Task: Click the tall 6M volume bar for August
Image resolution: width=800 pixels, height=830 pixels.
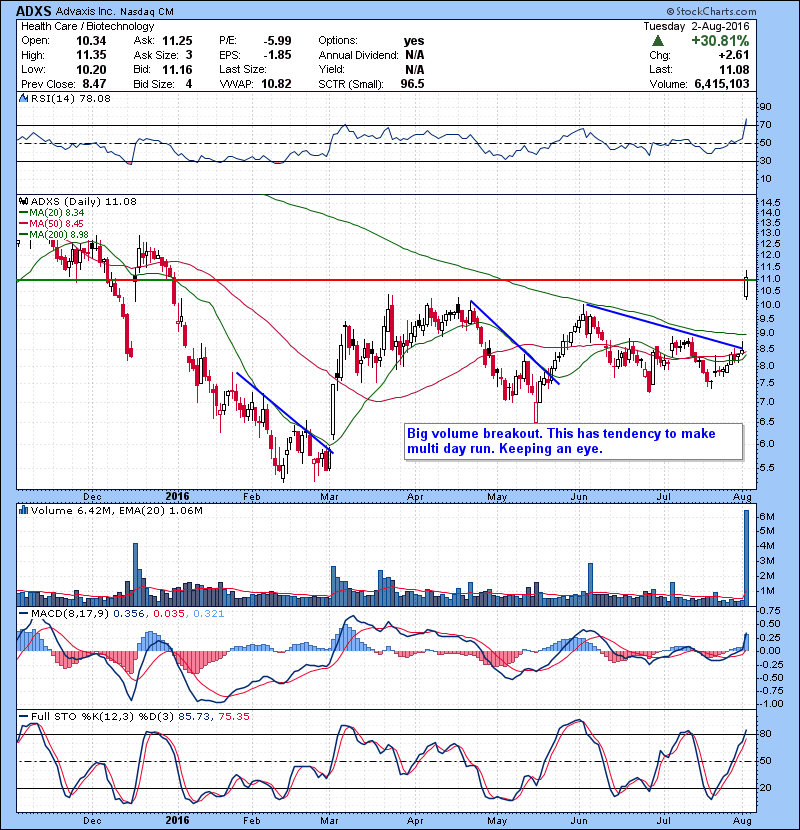Action: click(x=747, y=557)
